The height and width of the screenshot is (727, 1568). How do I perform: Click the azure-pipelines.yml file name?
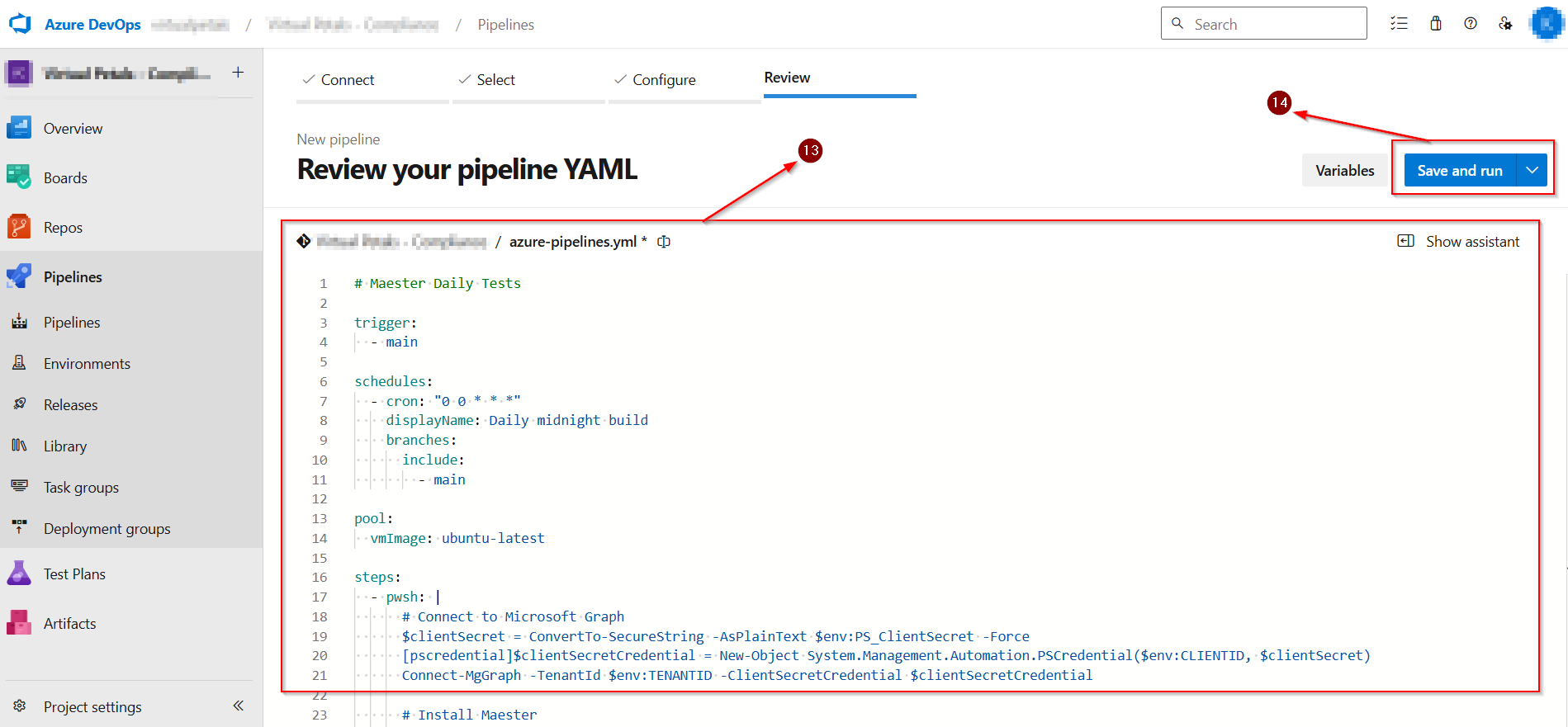click(x=572, y=242)
